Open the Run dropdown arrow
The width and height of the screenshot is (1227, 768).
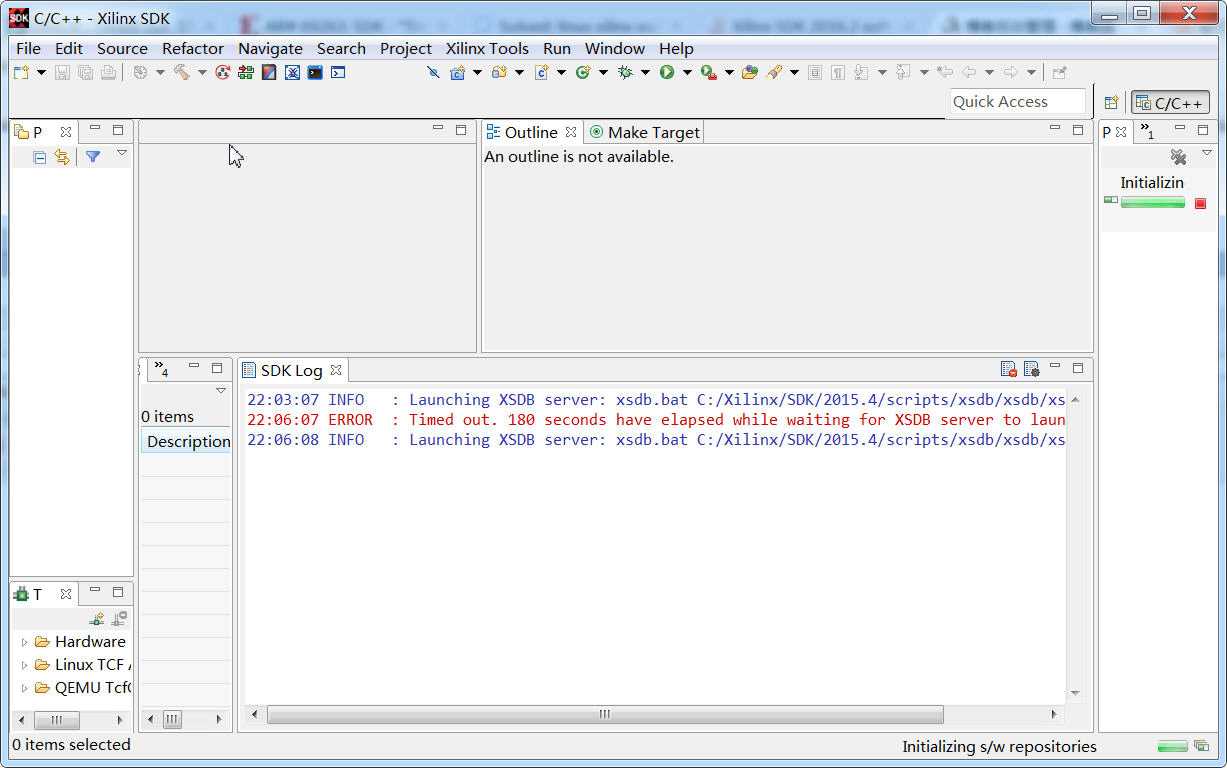pyautogui.click(x=687, y=72)
